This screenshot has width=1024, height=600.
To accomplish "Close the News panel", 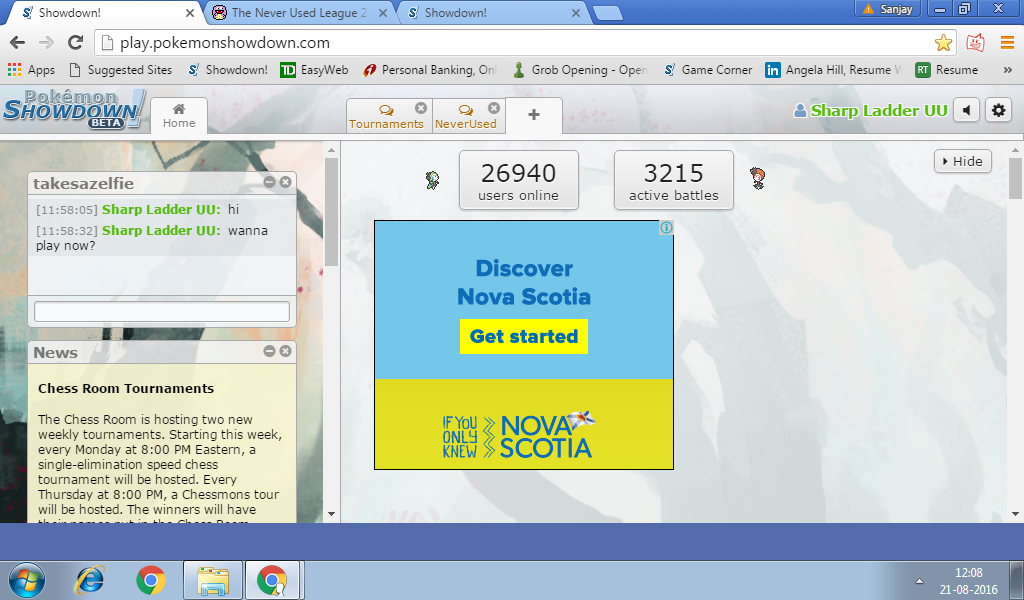I will coord(286,351).
